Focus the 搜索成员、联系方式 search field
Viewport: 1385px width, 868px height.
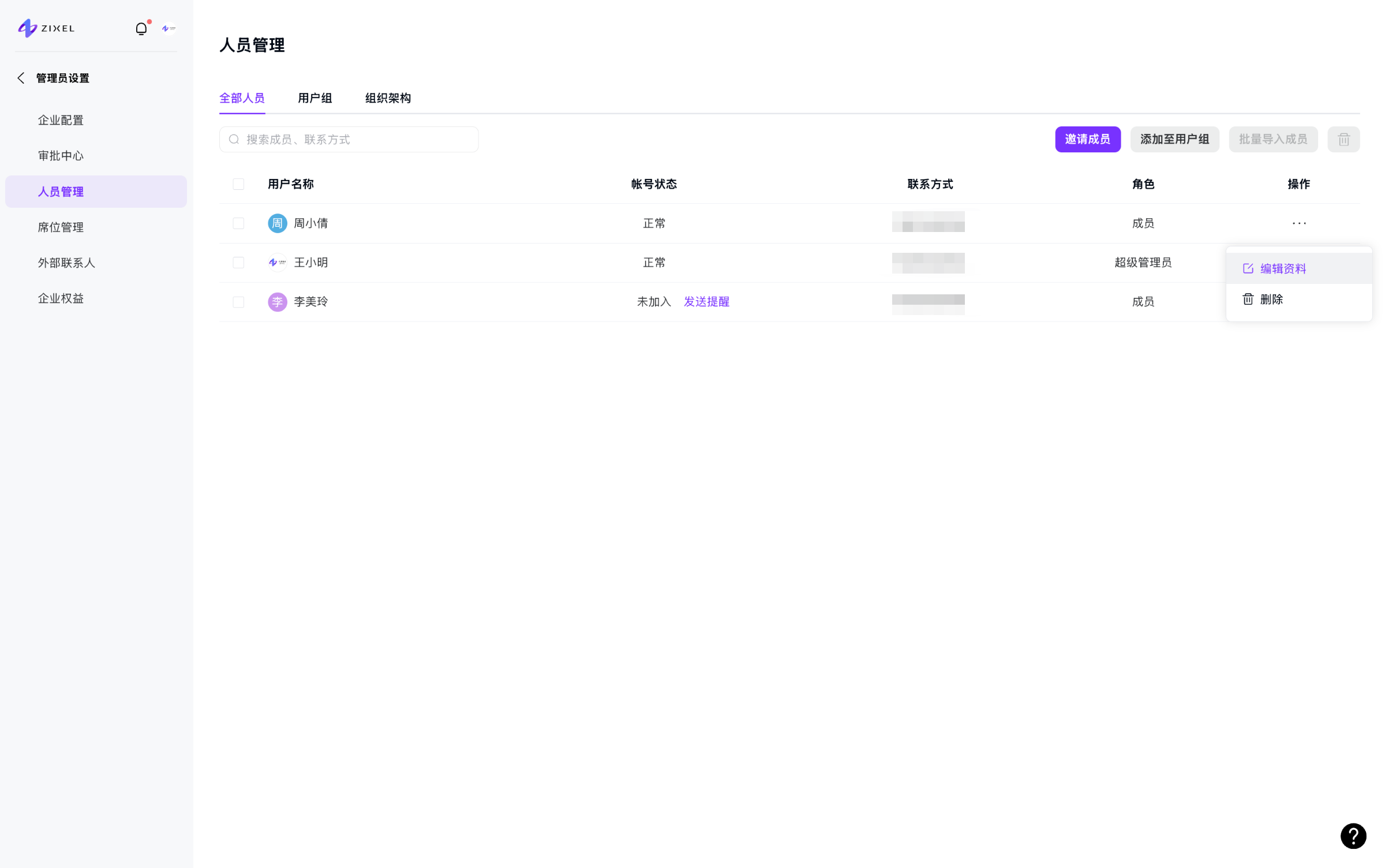[349, 139]
